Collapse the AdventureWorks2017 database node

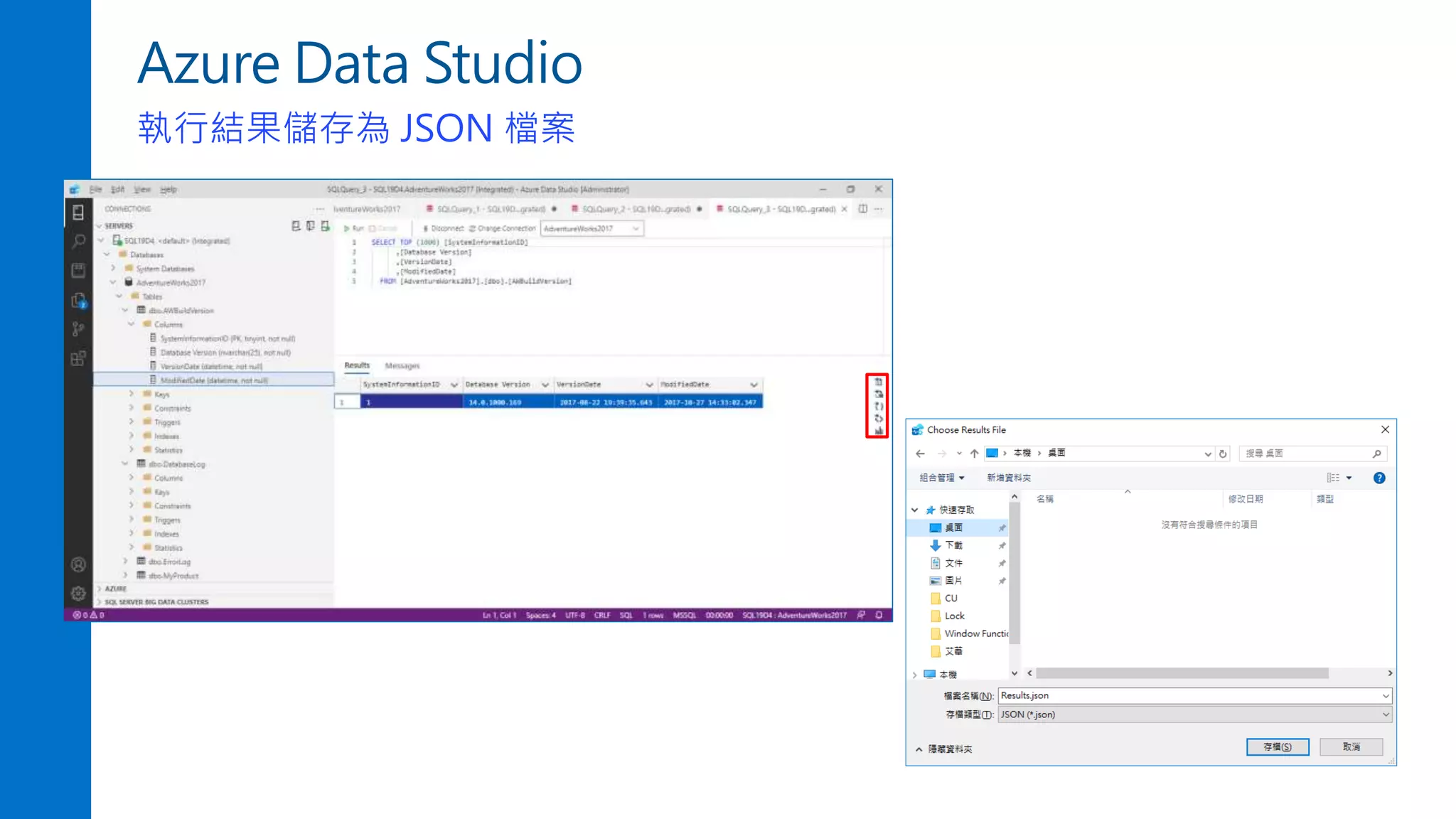(x=113, y=282)
